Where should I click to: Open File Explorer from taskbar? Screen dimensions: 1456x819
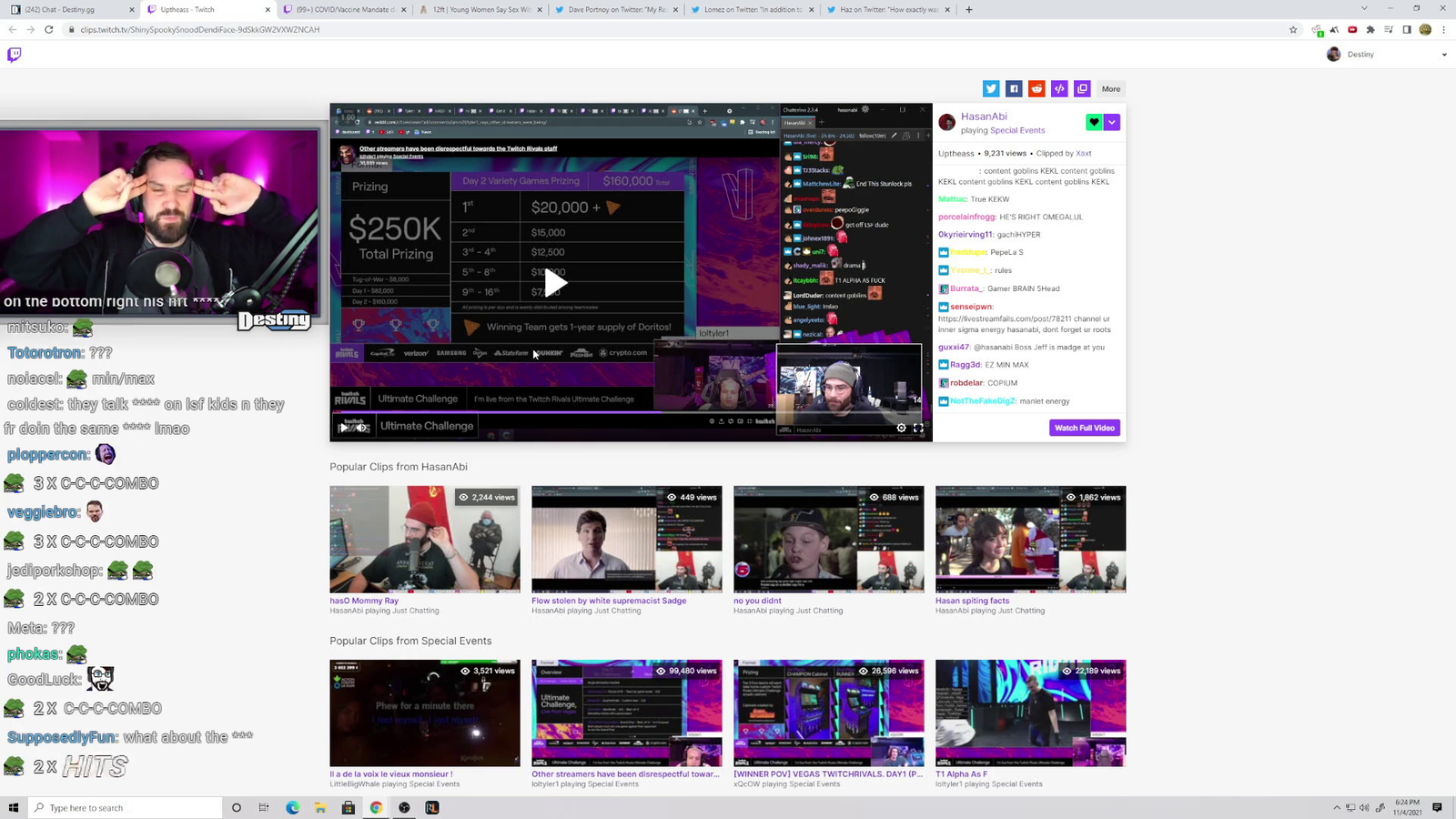(320, 807)
